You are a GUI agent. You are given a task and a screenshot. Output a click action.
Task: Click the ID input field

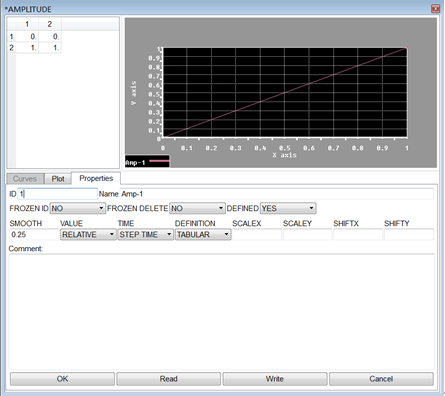pos(57,194)
